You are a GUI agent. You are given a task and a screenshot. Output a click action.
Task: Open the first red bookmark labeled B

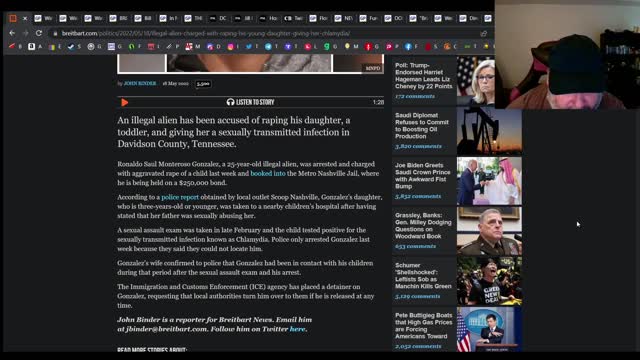tap(12, 47)
